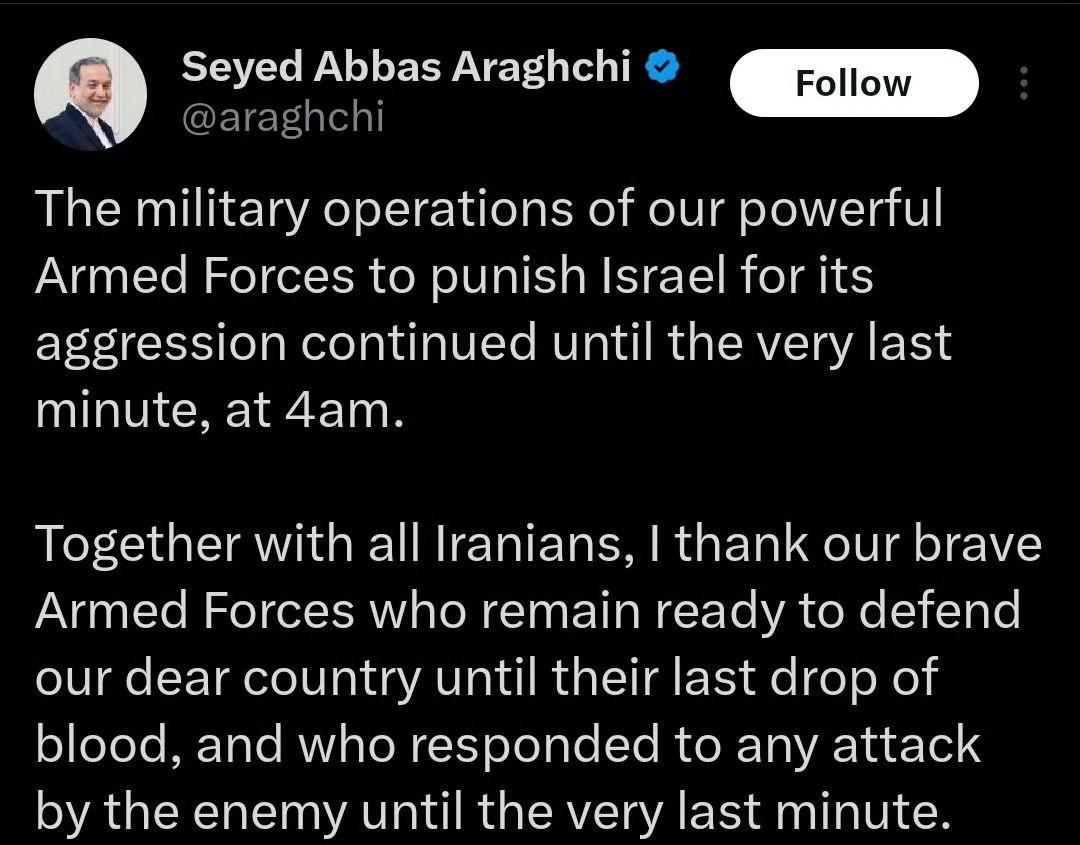Click the word 'Together' starting second paragraph
Screen dimensions: 1080x845
point(138,545)
